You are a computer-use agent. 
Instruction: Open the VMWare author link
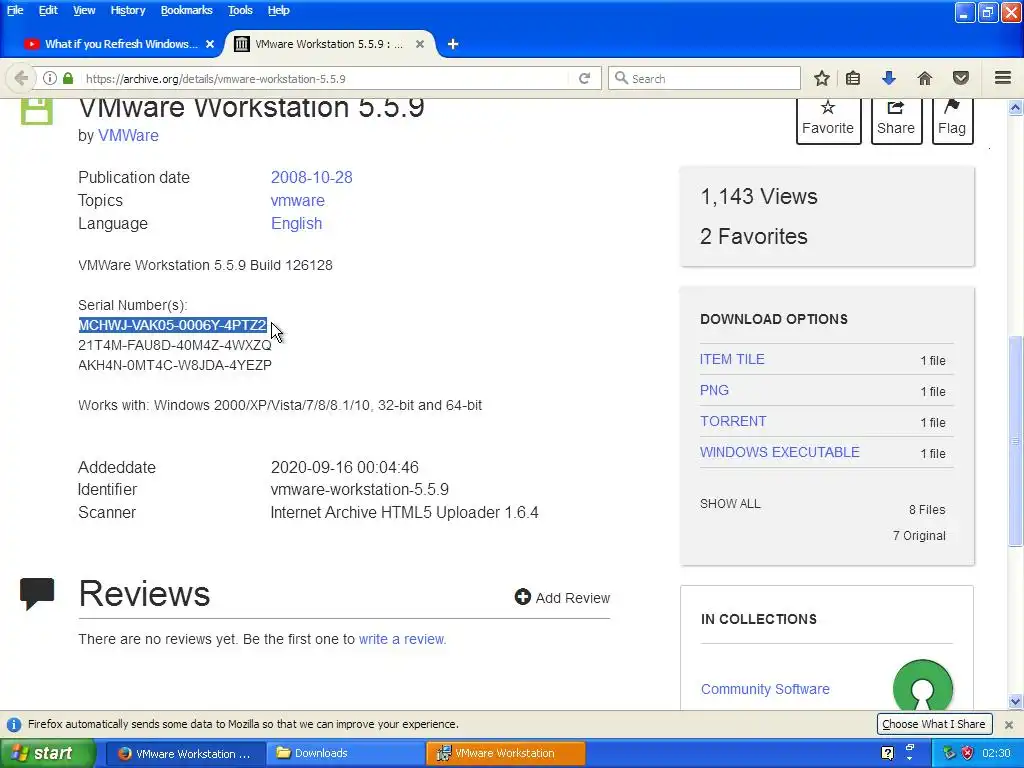coord(128,135)
